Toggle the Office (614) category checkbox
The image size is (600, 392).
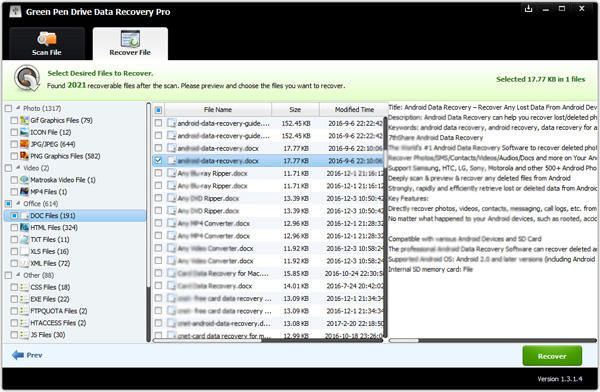tap(8, 203)
